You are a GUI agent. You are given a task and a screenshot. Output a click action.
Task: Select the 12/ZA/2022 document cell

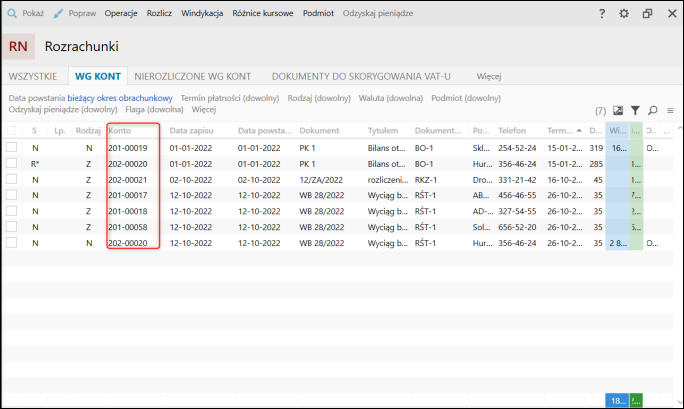(x=321, y=180)
